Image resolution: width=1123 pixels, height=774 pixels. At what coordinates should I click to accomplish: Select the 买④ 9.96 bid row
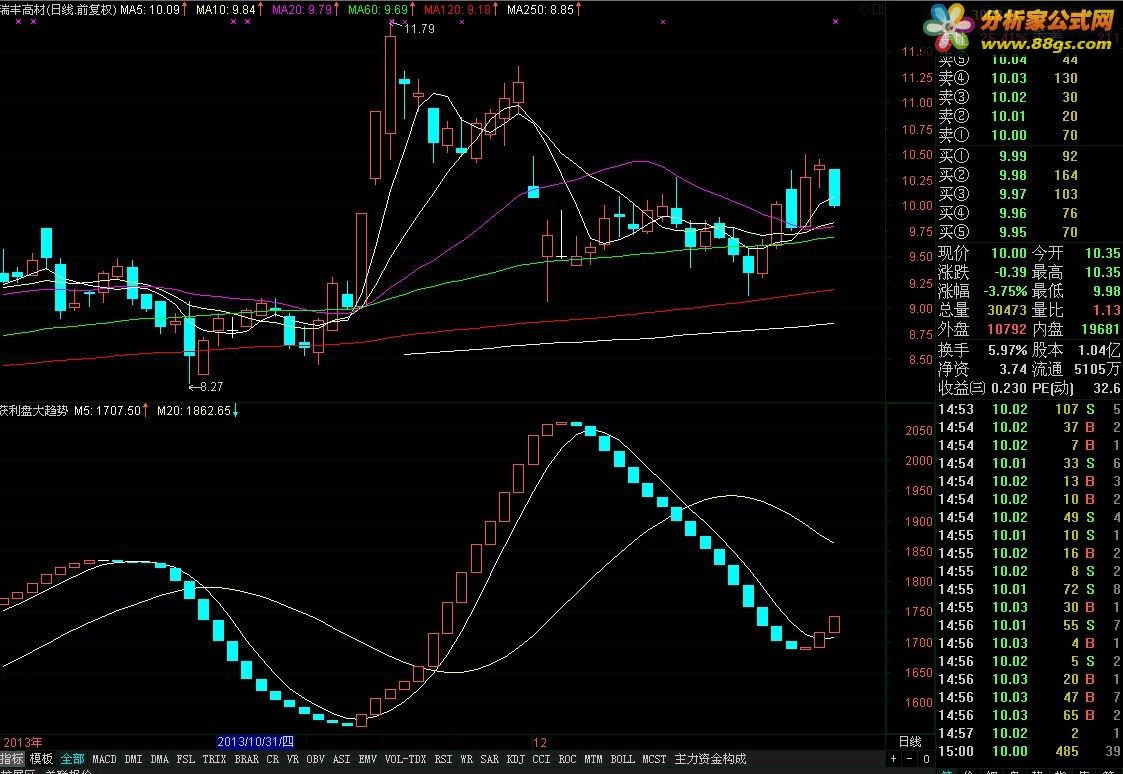[1008, 213]
